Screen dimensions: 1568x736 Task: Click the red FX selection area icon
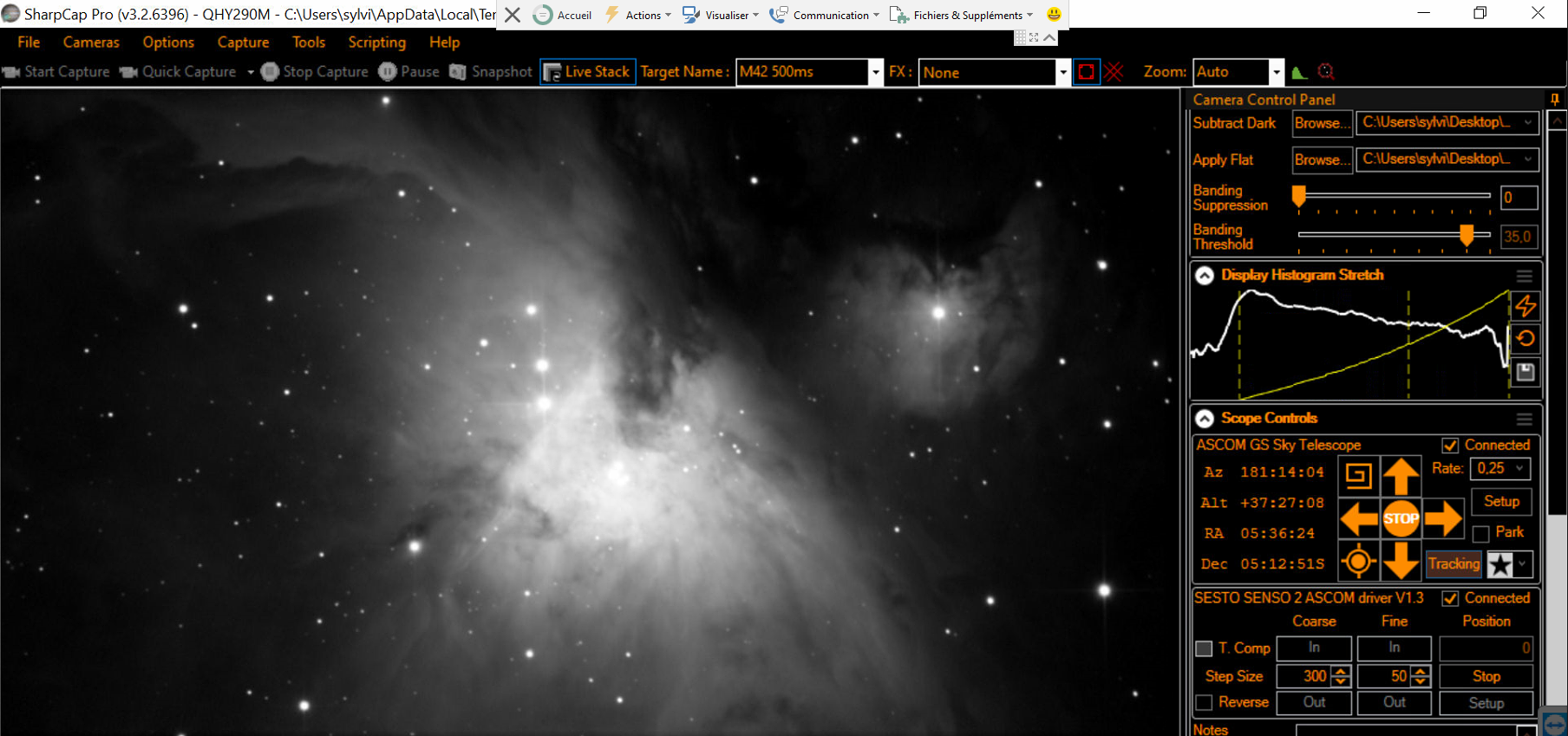(x=1086, y=72)
